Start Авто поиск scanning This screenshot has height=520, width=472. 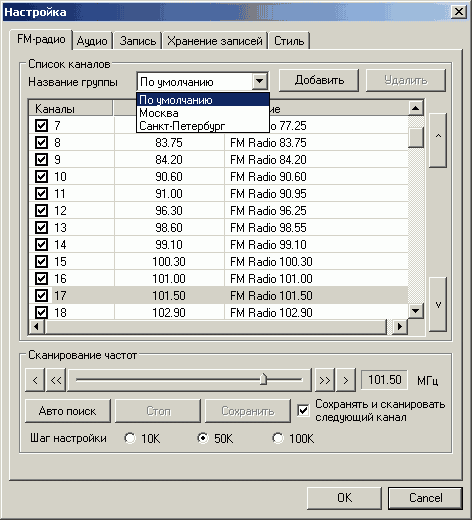[x=68, y=411]
